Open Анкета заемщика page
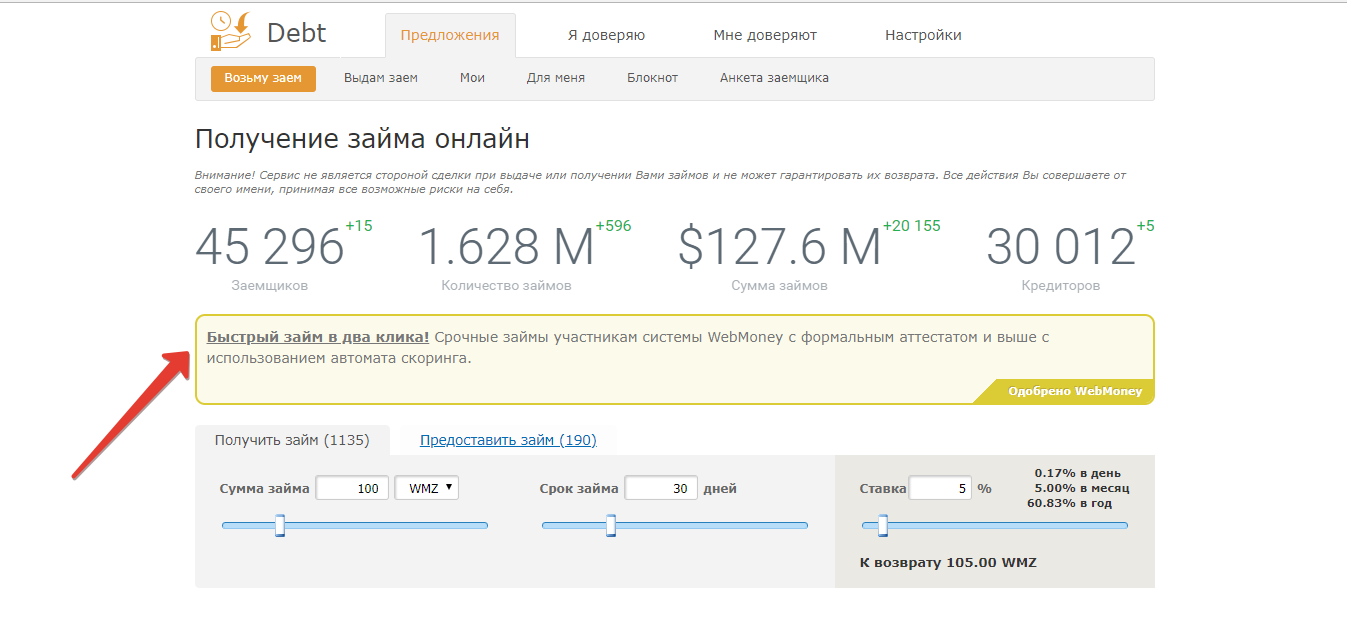Screen dimensions: 1347x619 pos(774,78)
